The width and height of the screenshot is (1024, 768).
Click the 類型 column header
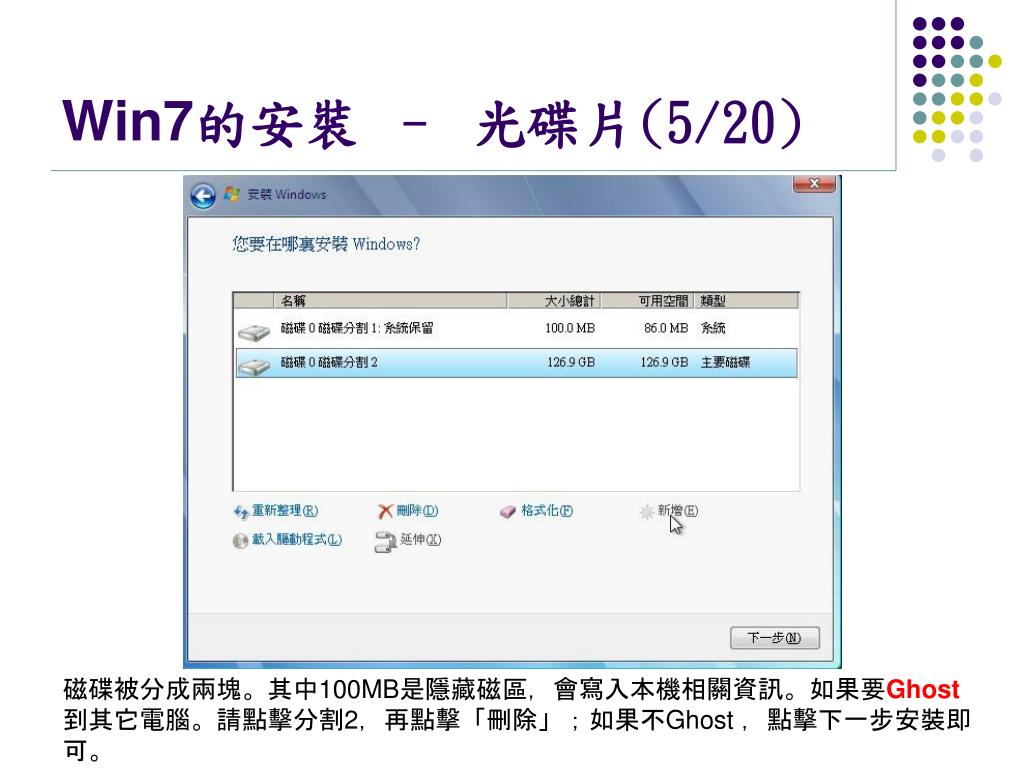746,300
